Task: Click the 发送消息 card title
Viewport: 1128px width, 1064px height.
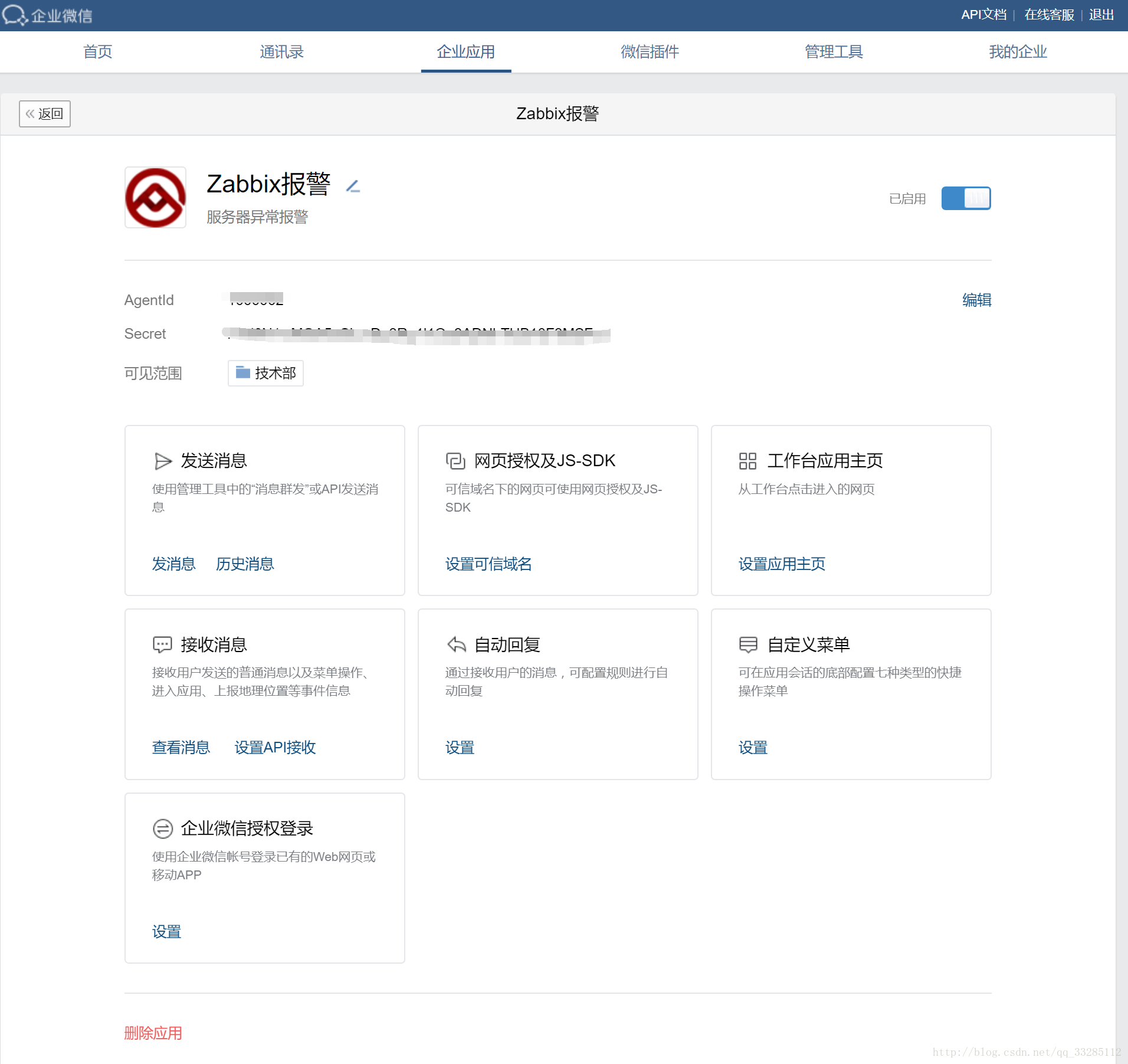Action: (214, 461)
